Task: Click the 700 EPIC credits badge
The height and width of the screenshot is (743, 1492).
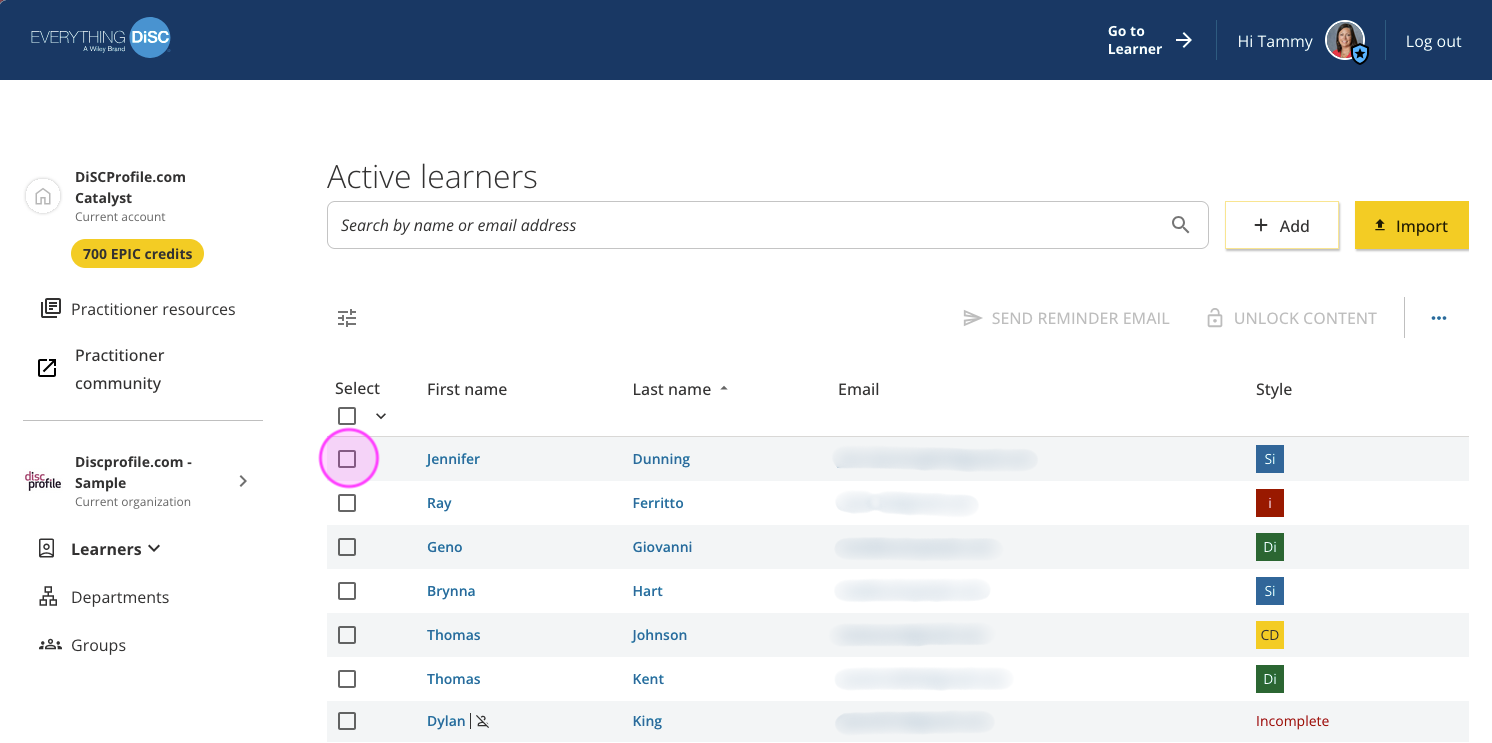Action: [x=137, y=254]
